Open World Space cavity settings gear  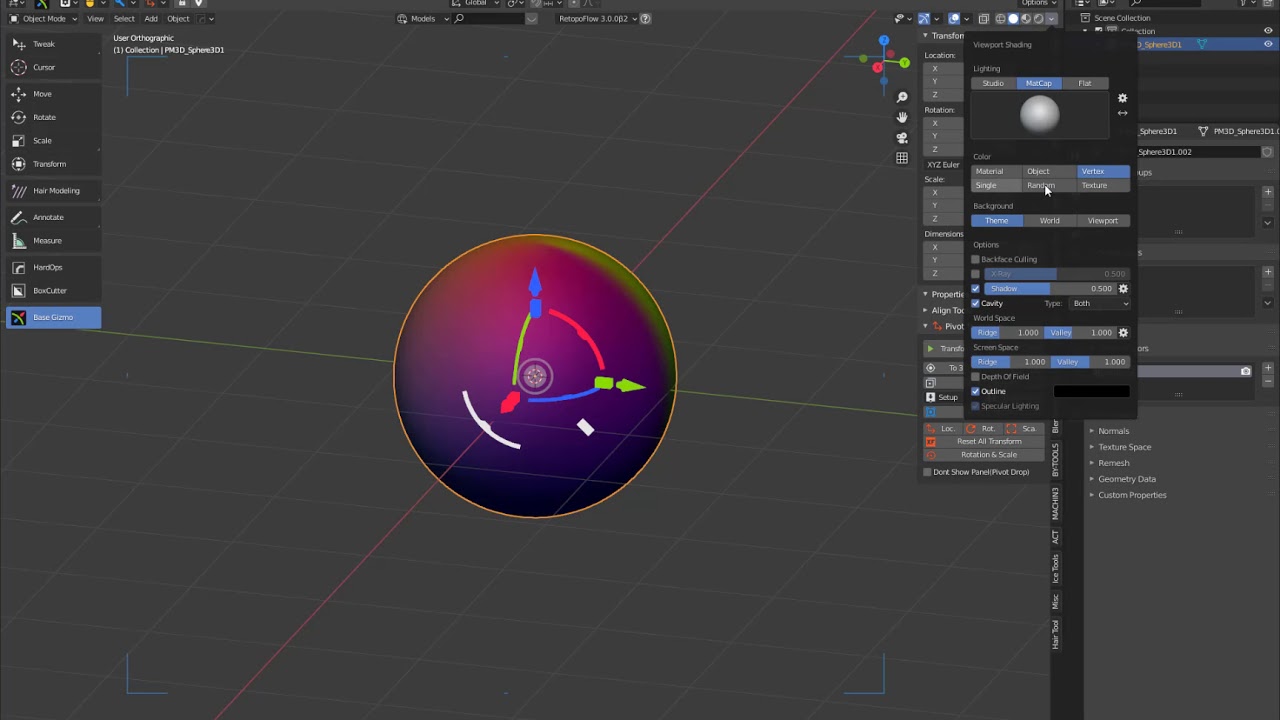pyautogui.click(x=1123, y=333)
